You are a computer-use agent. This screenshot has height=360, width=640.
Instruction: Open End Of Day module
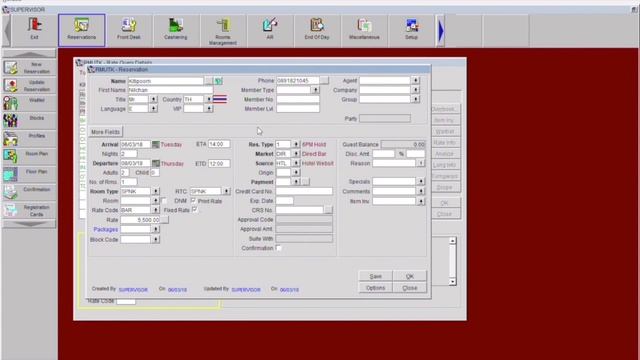(x=317, y=30)
